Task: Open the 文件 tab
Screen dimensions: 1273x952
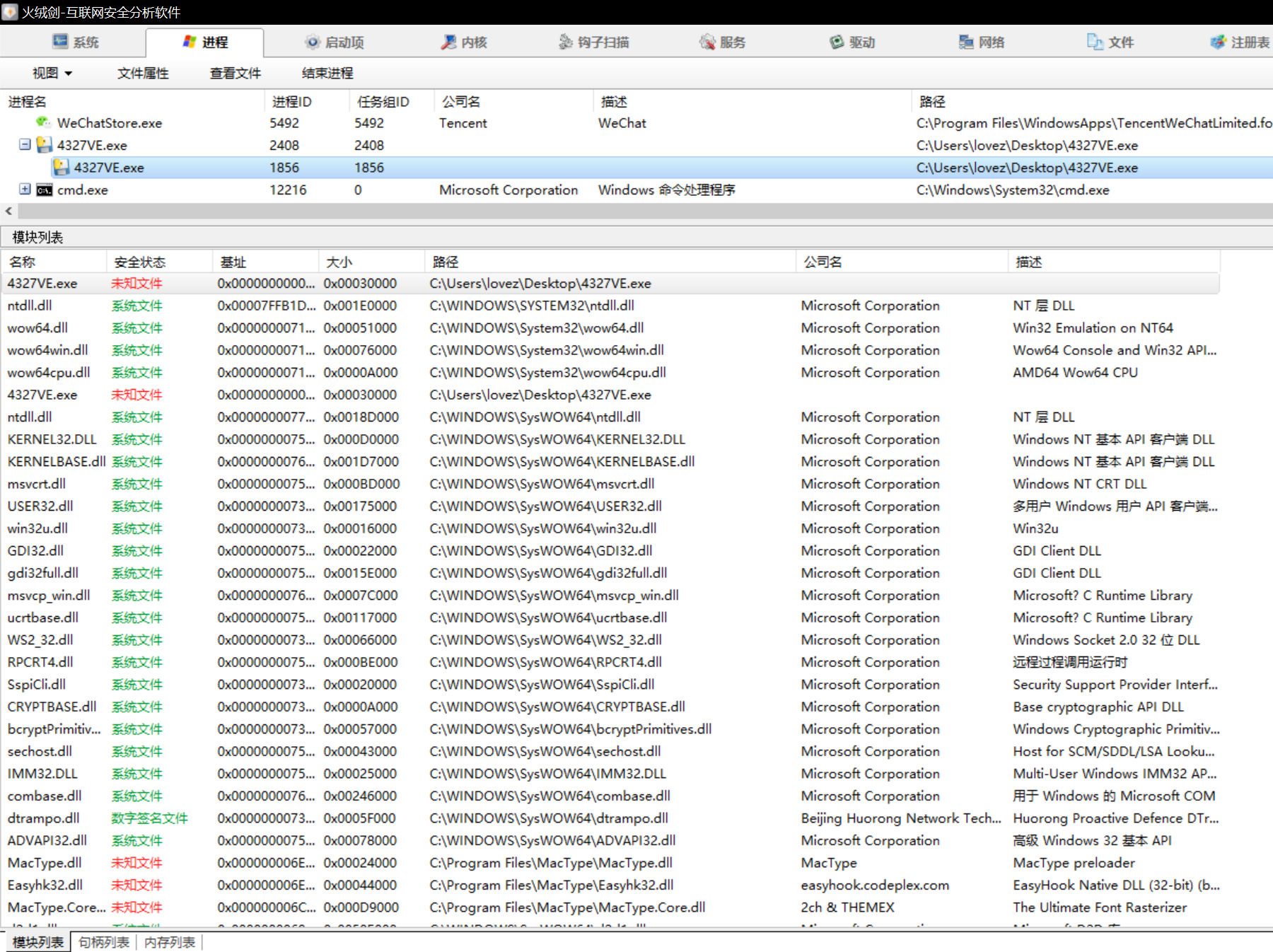Action: [x=1110, y=42]
